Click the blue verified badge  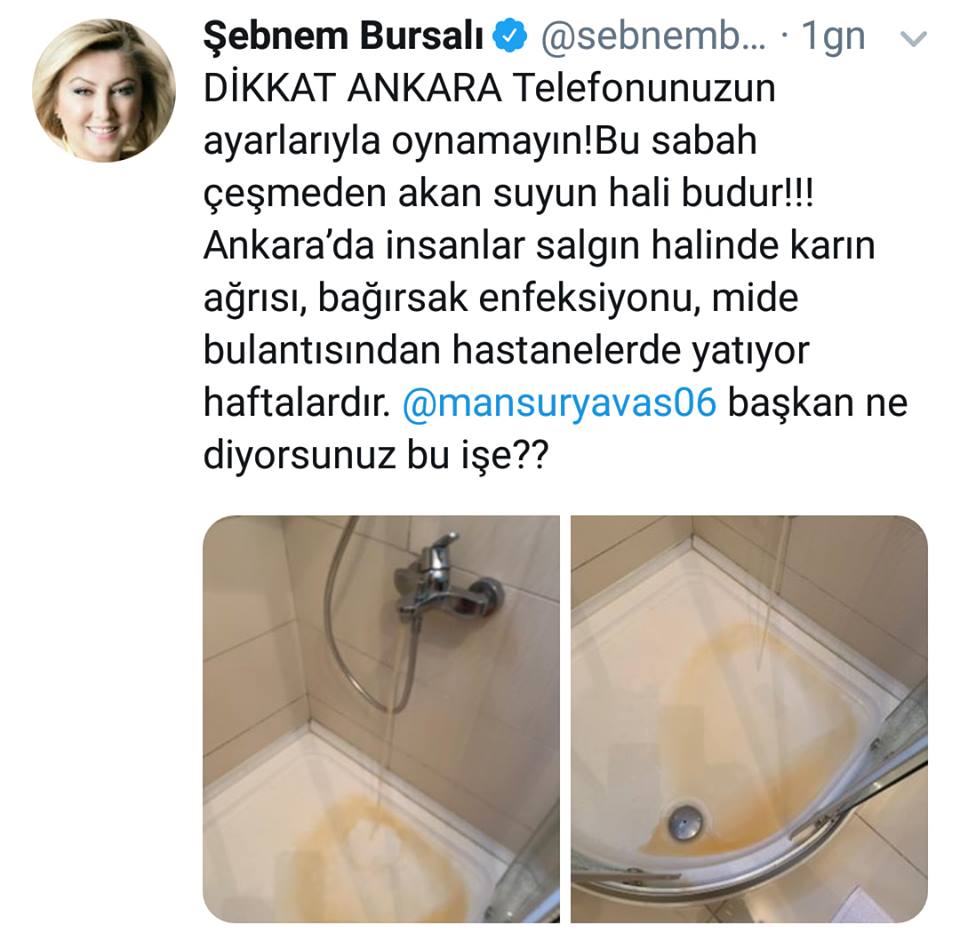(x=510, y=37)
